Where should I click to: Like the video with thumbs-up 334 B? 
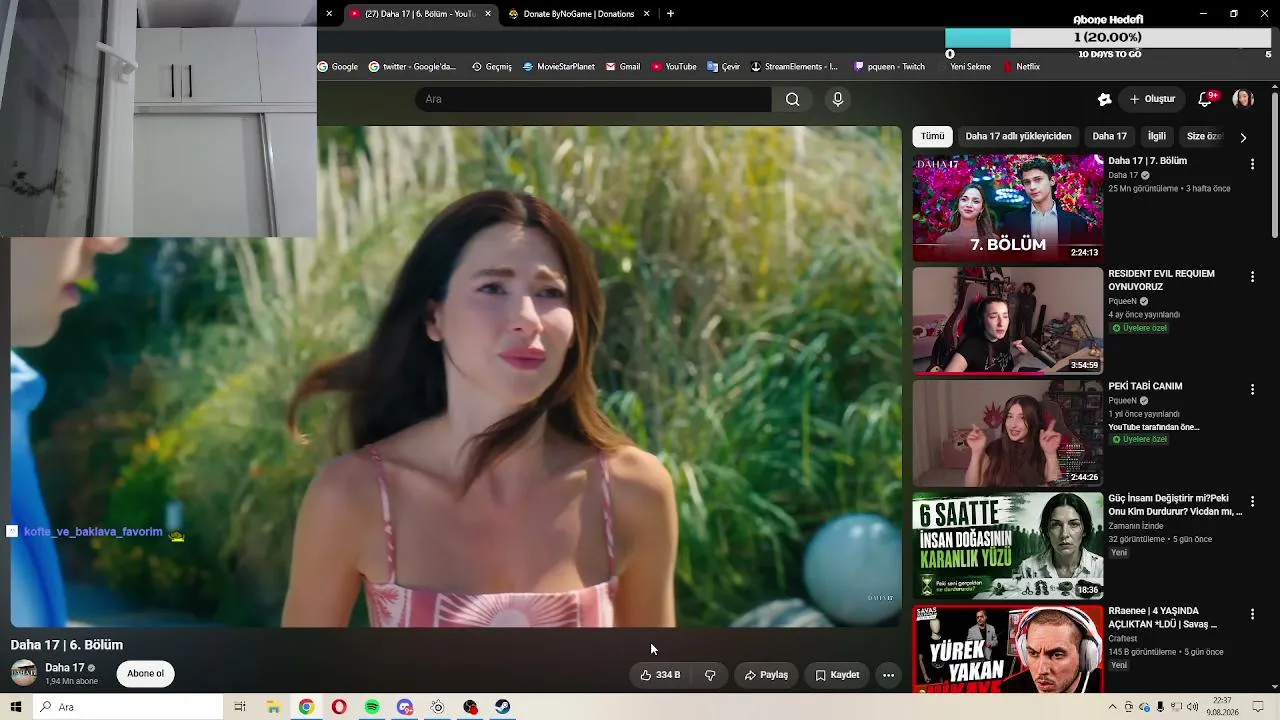(660, 675)
